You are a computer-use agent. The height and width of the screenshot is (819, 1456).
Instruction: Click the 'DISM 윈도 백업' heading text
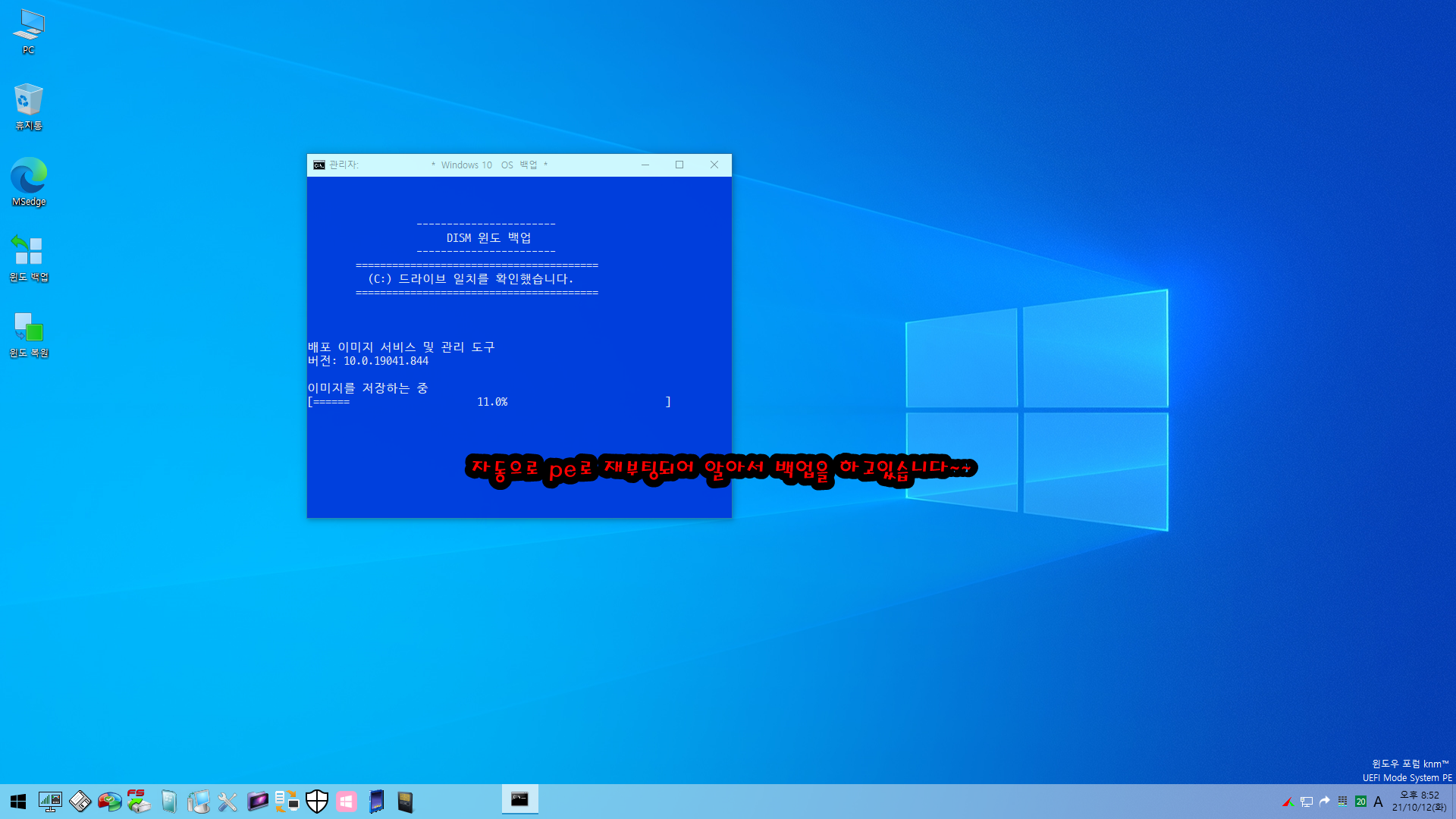tap(488, 238)
